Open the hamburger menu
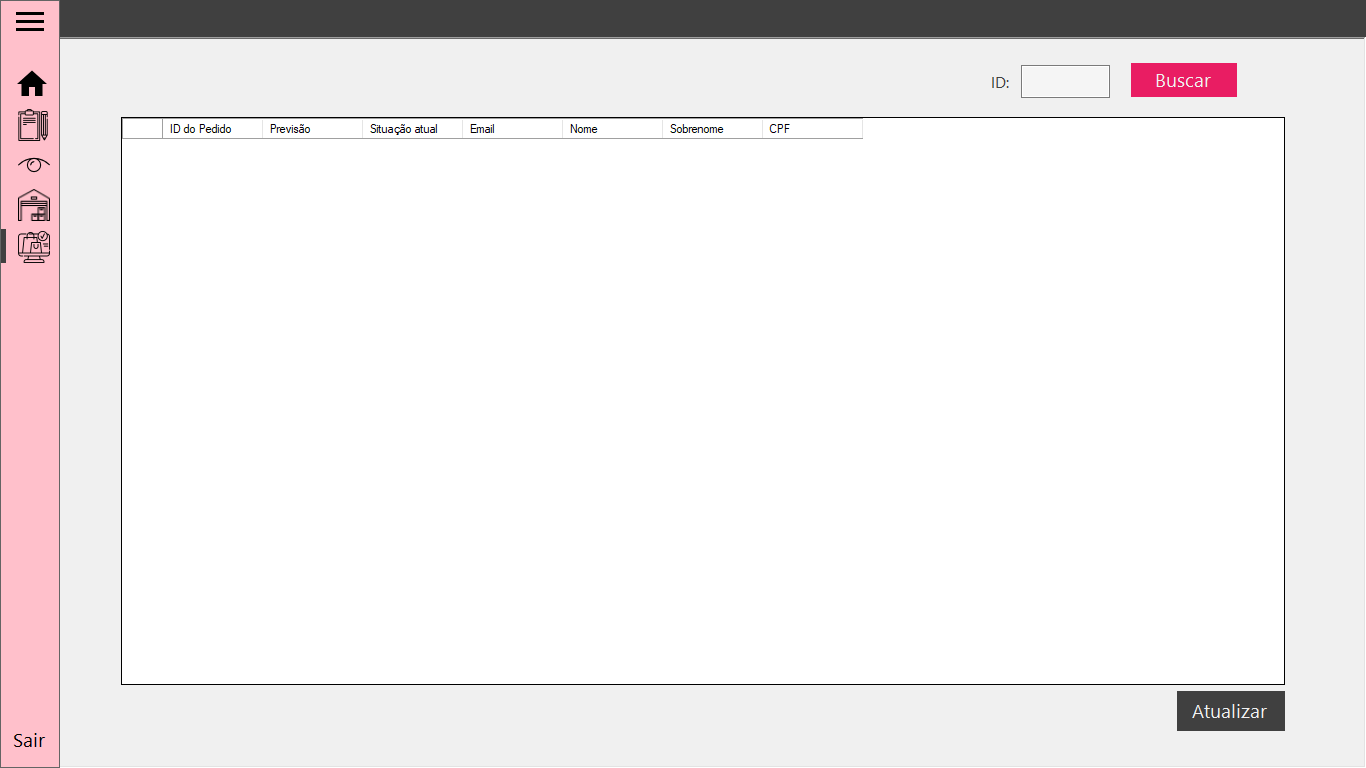Image resolution: width=1366 pixels, height=768 pixels. (29, 21)
